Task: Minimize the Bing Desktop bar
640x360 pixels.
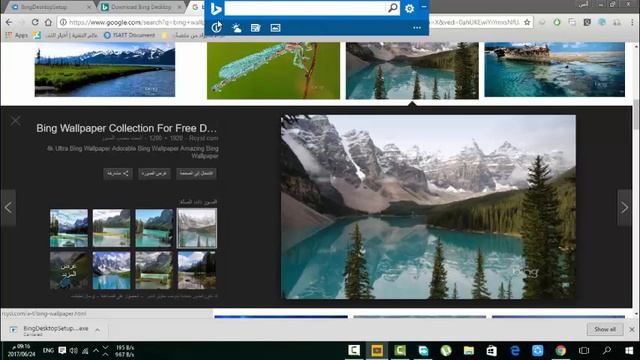Action: click(x=424, y=7)
